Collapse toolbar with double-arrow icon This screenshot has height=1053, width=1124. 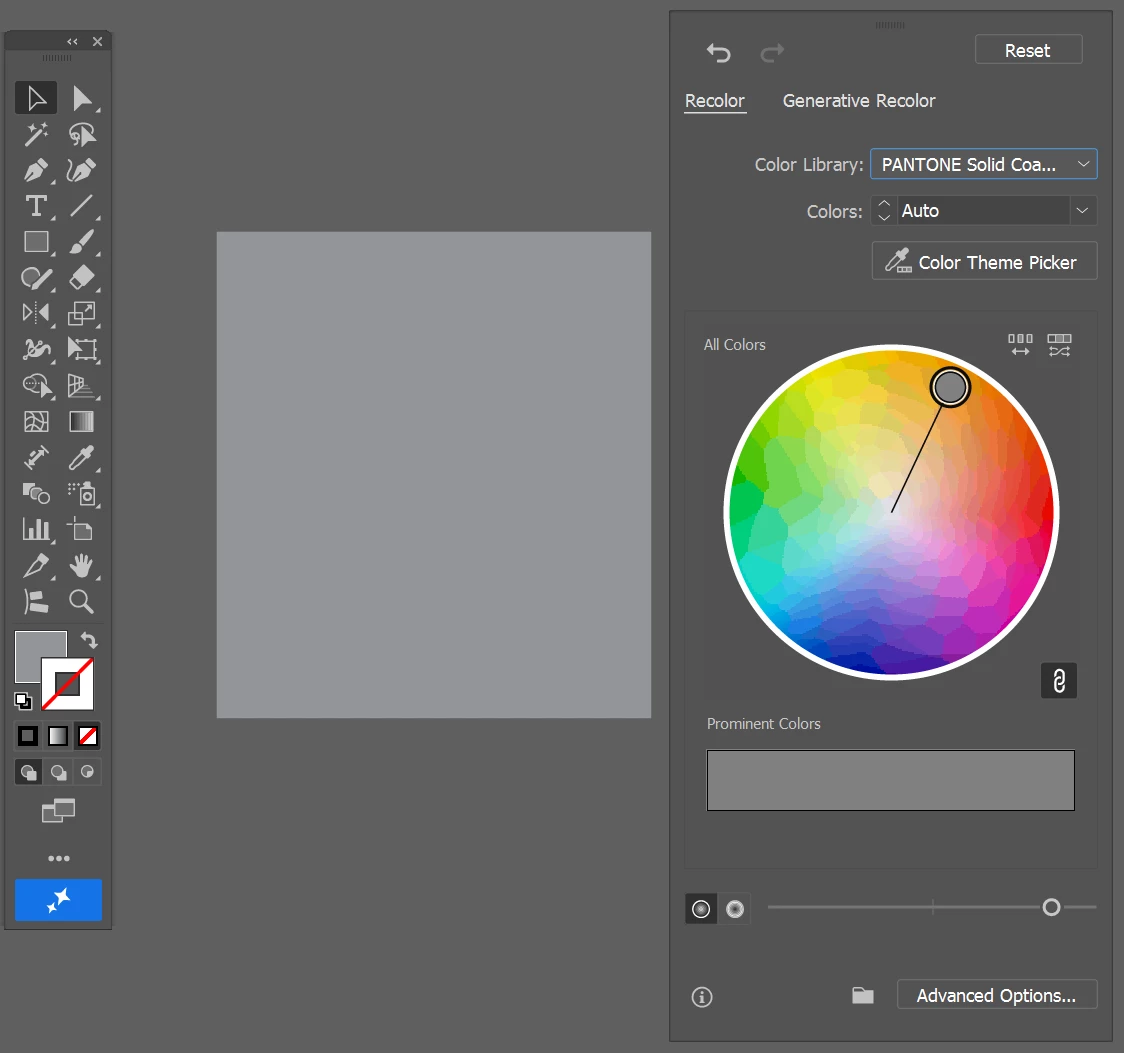click(72, 42)
